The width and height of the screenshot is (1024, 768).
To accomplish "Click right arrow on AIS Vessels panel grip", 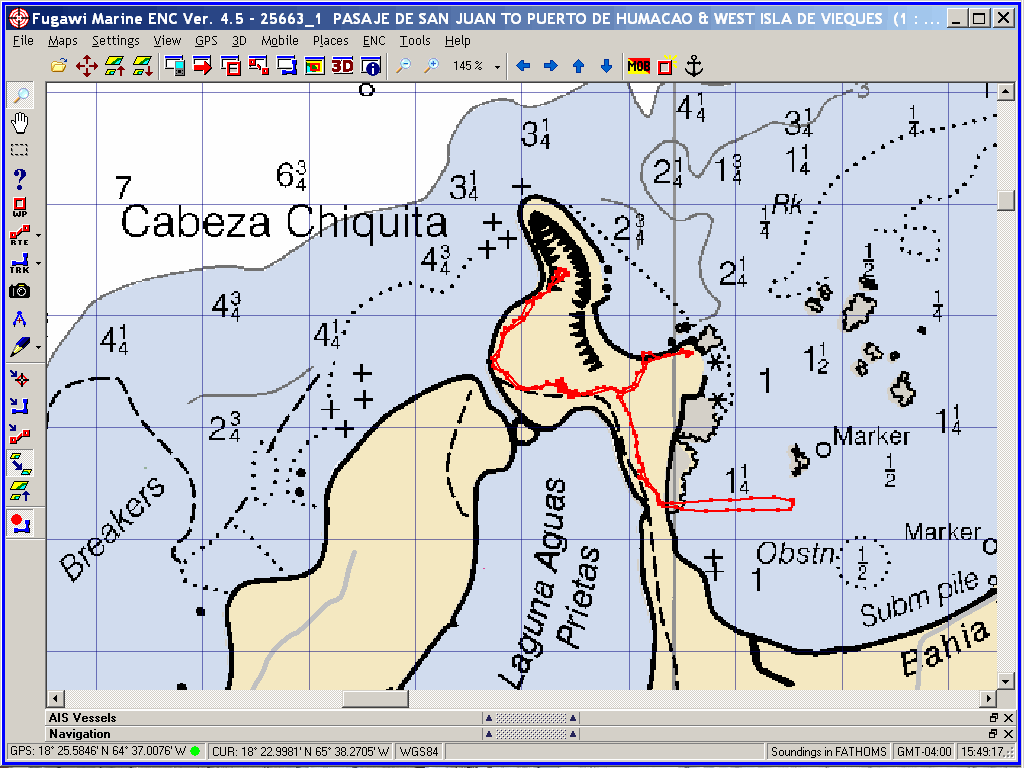I will 573,718.
